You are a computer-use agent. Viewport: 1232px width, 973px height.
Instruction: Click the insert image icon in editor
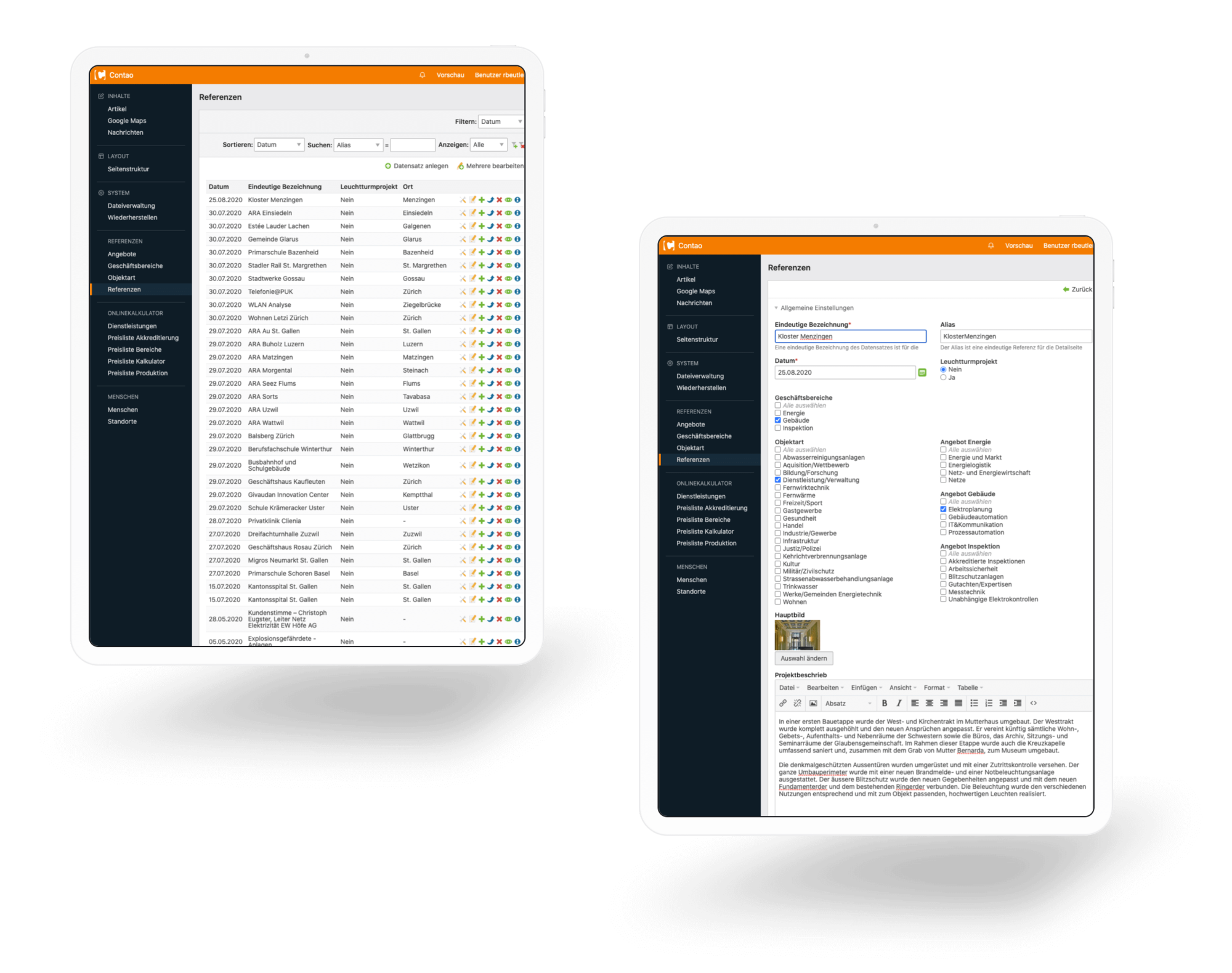[x=813, y=703]
